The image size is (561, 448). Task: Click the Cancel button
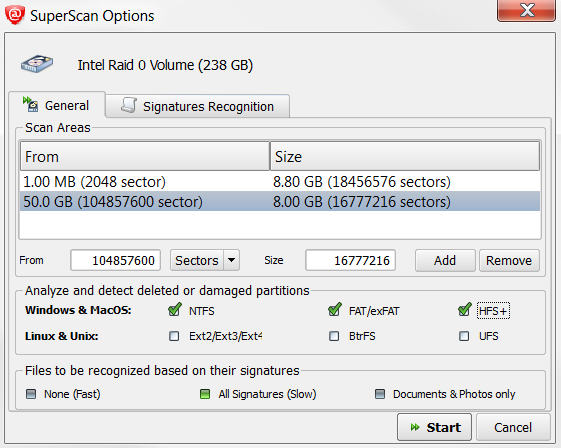[513, 427]
